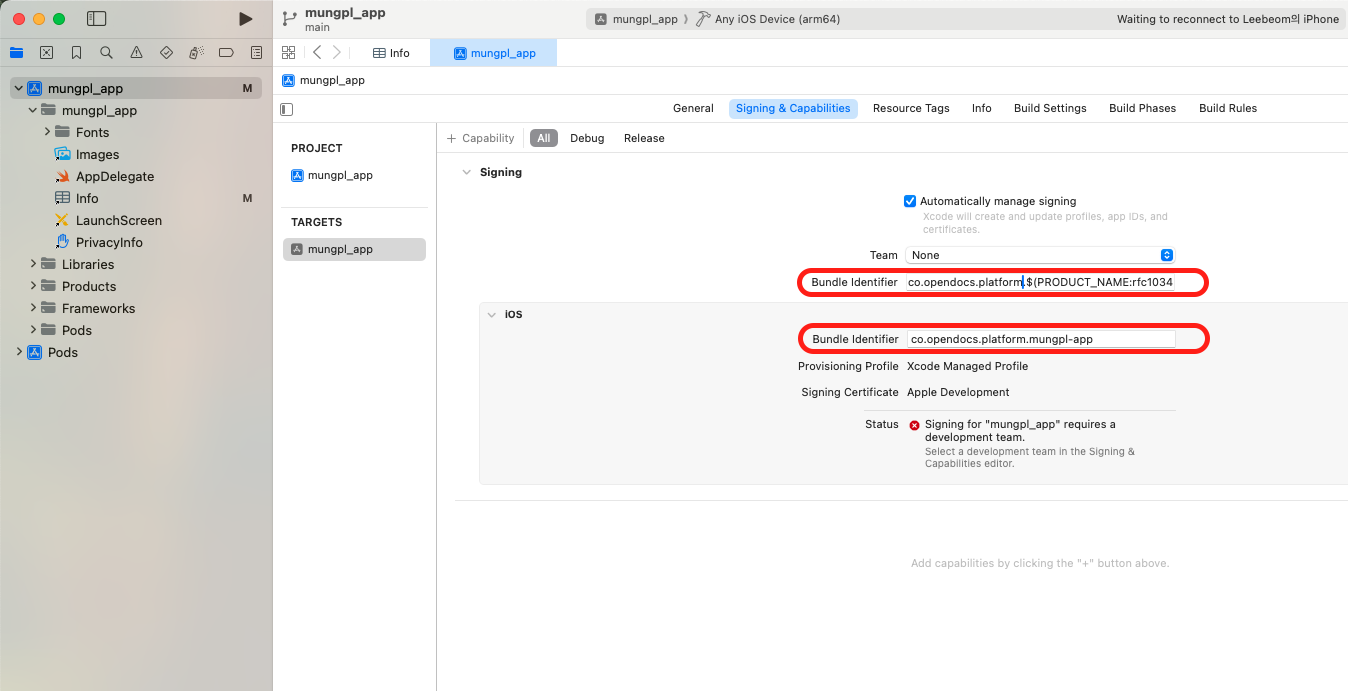Select the All configuration filter
Viewport: 1348px width, 691px height.
pos(544,138)
